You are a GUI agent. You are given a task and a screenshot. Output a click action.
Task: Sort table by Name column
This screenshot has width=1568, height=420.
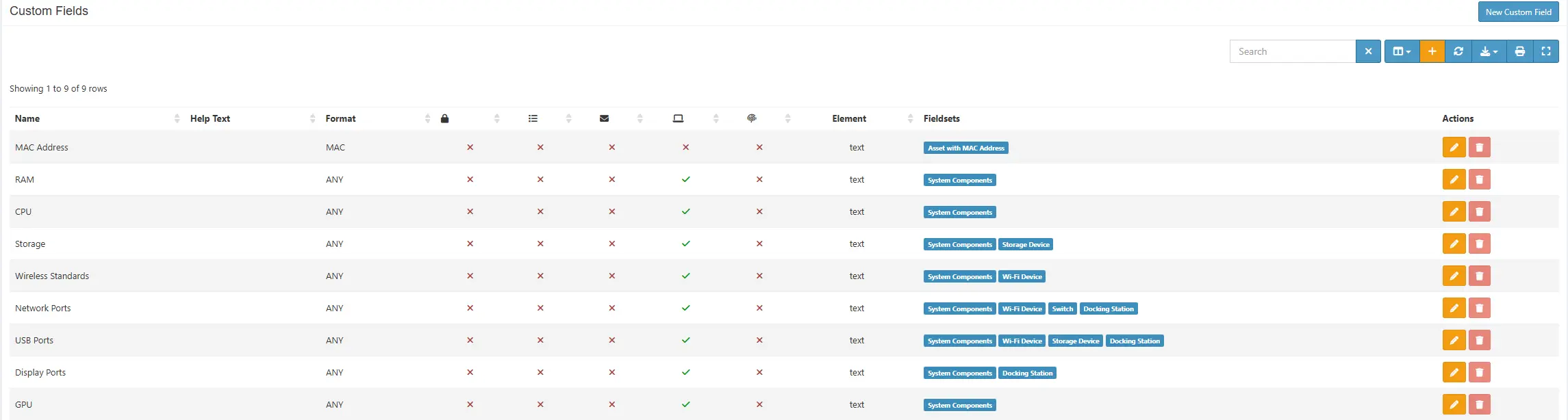point(97,118)
